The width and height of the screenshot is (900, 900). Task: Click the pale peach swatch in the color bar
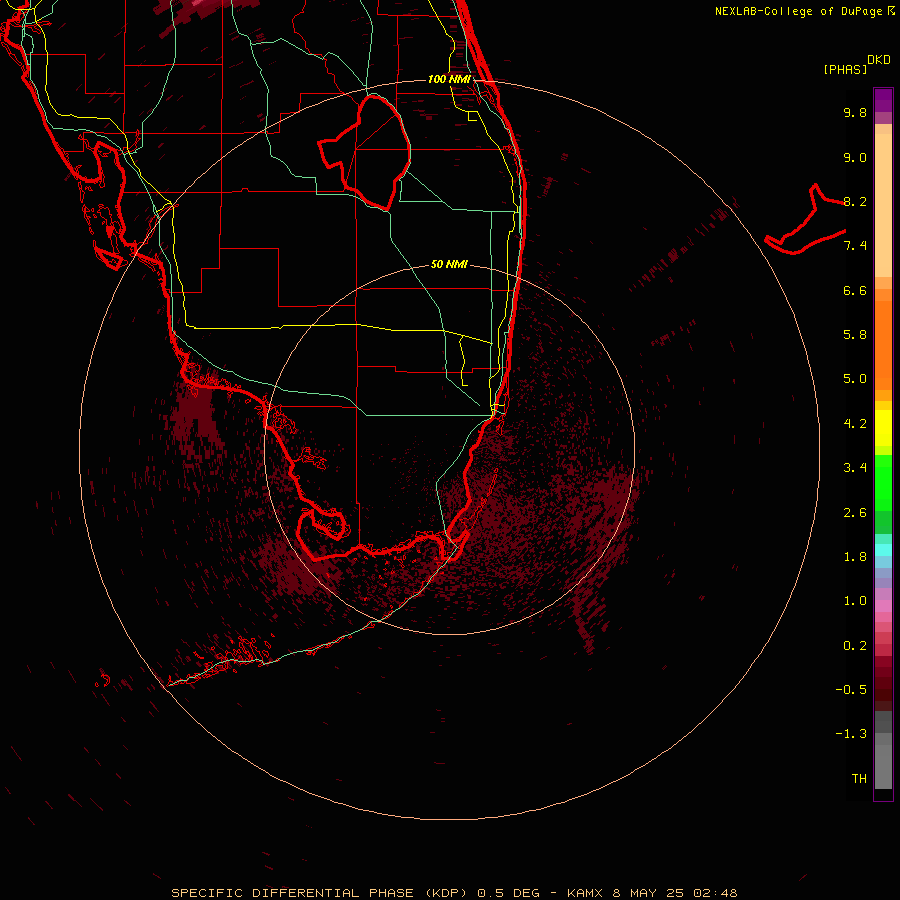click(x=883, y=205)
